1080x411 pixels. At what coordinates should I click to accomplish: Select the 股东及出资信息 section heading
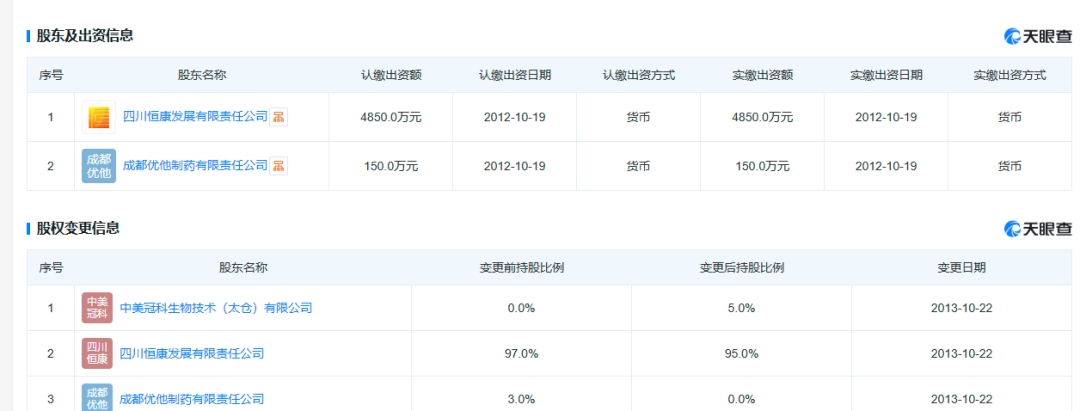click(x=85, y=35)
